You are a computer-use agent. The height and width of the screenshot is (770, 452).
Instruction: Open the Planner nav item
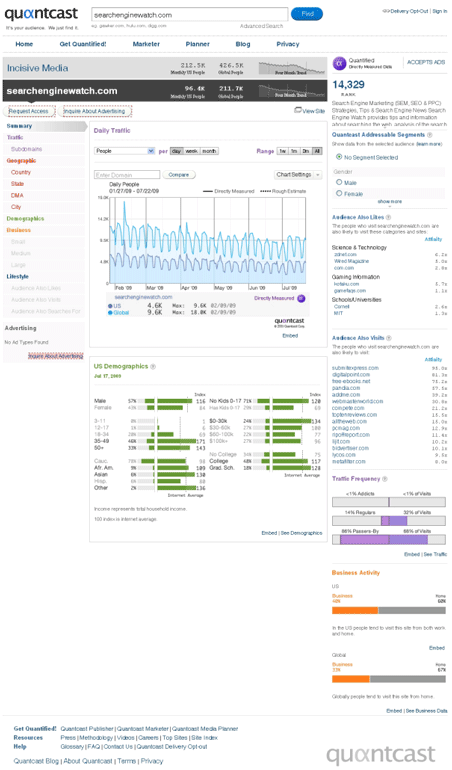[x=198, y=44]
